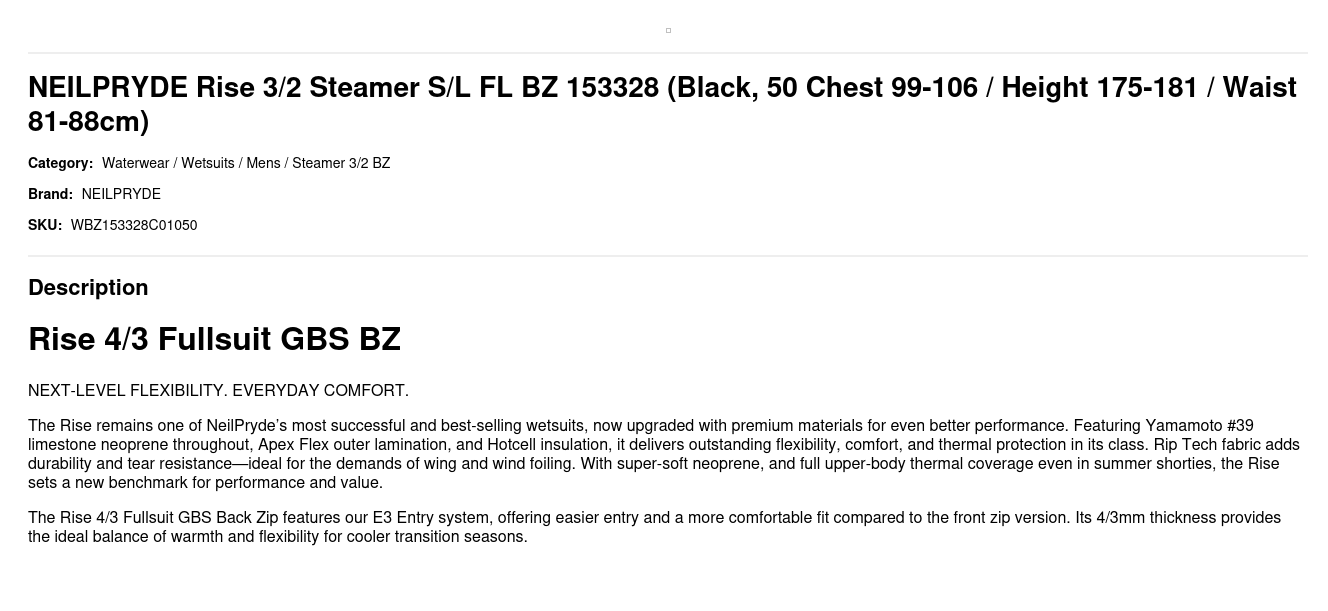Viewport: 1328px width, 611px height.
Task: Click the small placeholder image at top
Action: point(668,31)
